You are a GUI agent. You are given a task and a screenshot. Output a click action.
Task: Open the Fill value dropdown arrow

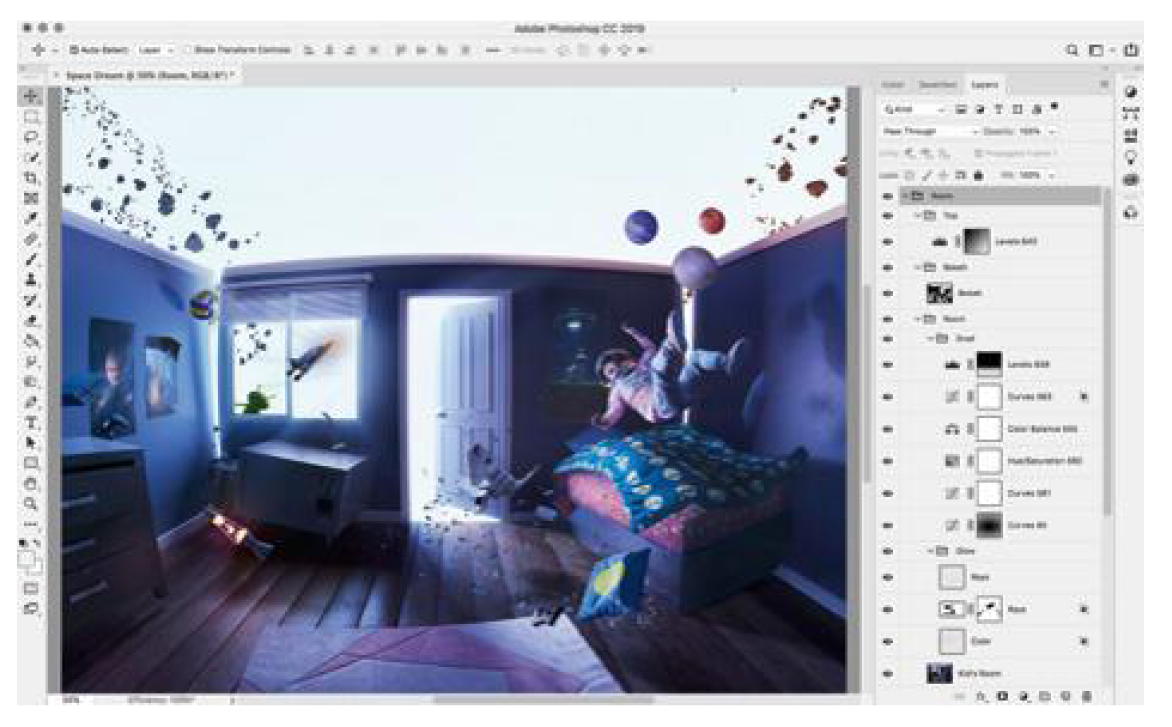click(x=1052, y=175)
